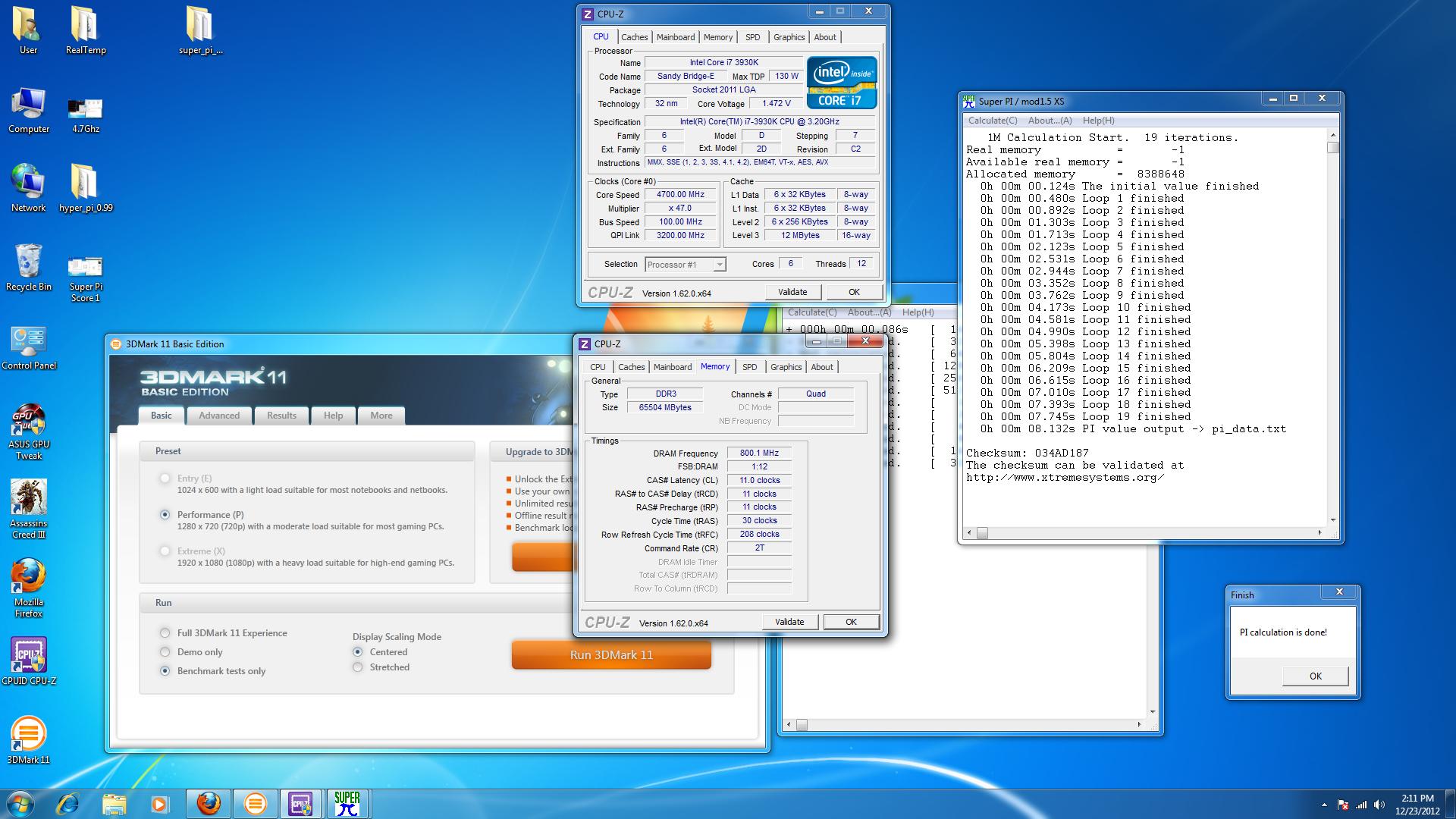Open the Advanced tab in 3DMark 11

(219, 416)
